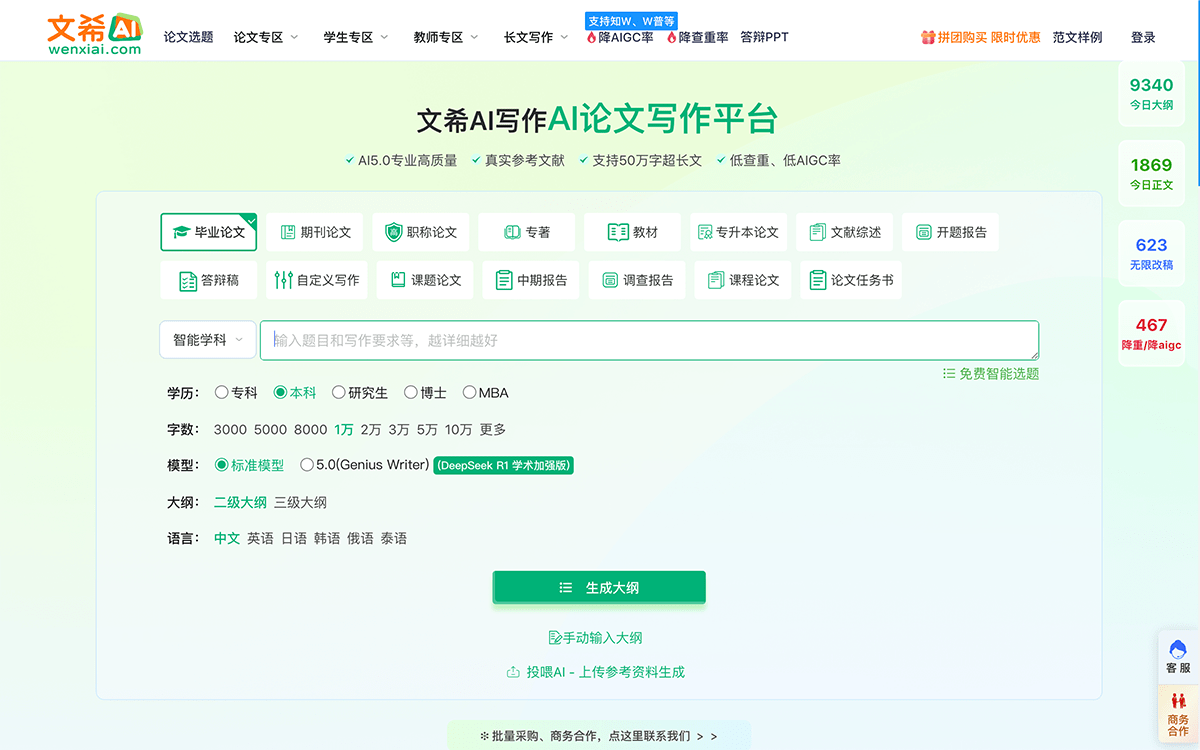Click the 免费智能选题 link

[x=990, y=374]
